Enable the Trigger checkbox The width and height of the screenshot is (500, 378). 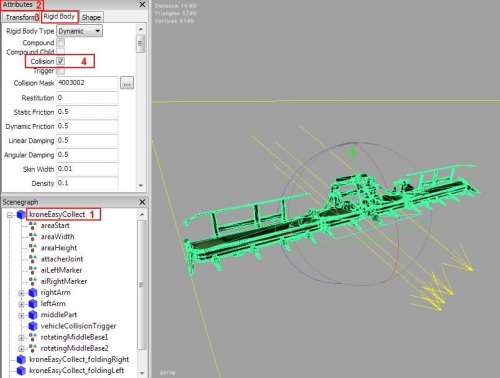point(61,71)
